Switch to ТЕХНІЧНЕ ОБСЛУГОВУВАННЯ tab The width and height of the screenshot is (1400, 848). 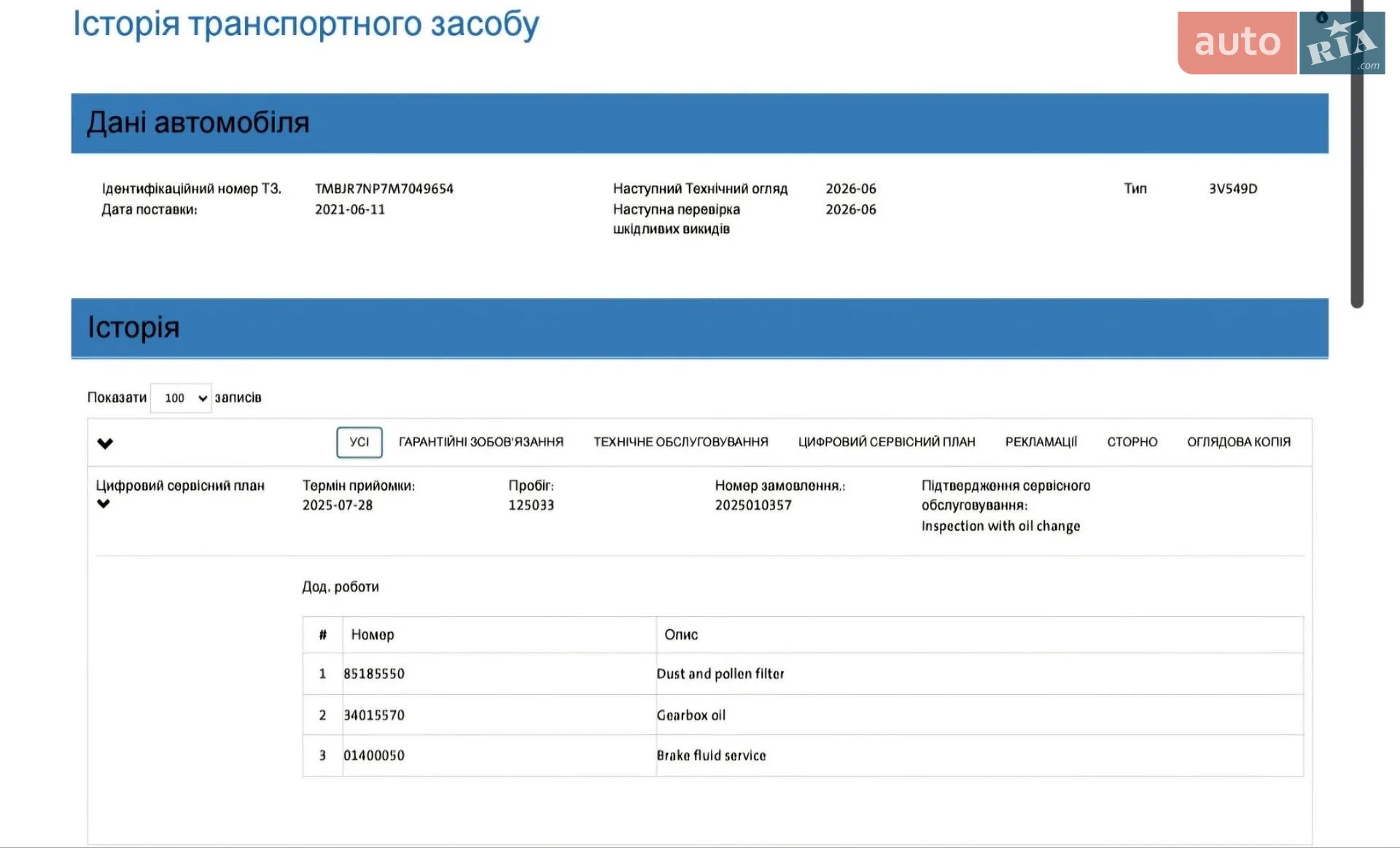point(681,442)
